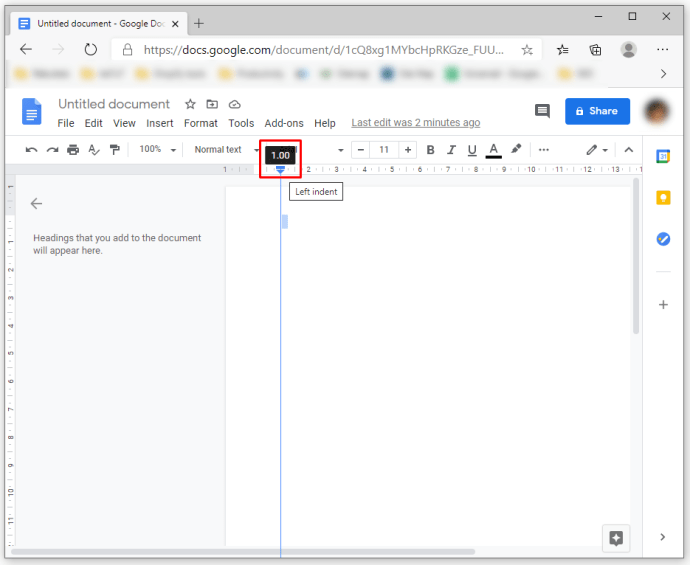Open the zoom 100% dropdown
The image size is (690, 565).
point(158,150)
